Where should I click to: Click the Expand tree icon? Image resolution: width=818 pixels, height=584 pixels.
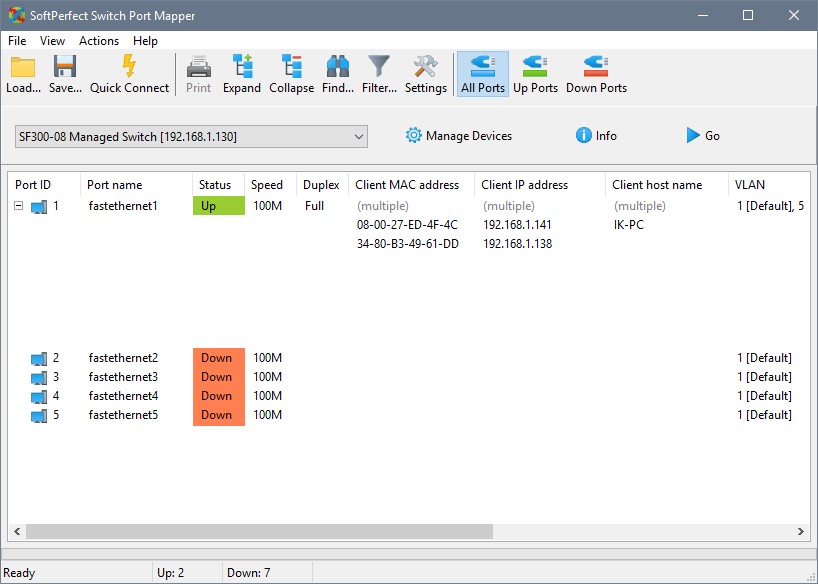[x=242, y=66]
